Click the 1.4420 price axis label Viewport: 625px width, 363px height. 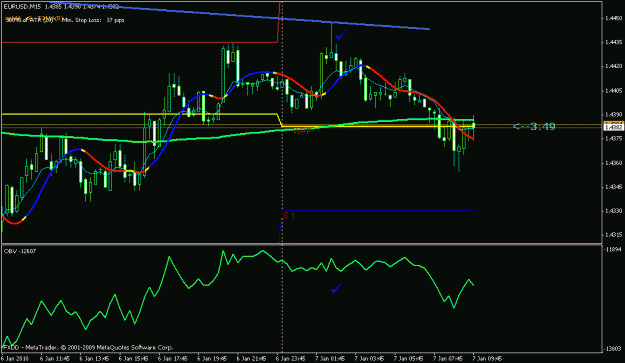click(x=613, y=66)
